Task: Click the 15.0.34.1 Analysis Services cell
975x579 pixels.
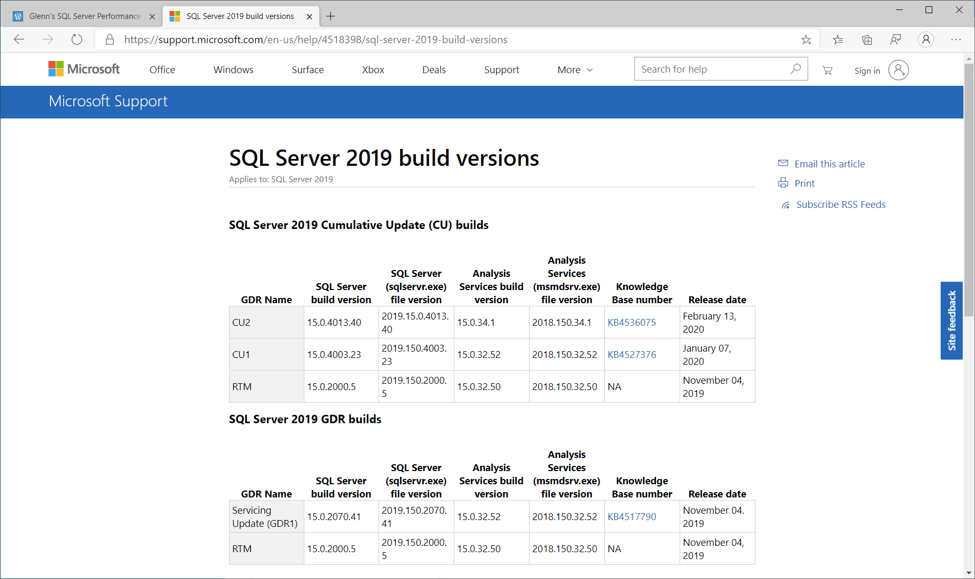Action: click(491, 322)
